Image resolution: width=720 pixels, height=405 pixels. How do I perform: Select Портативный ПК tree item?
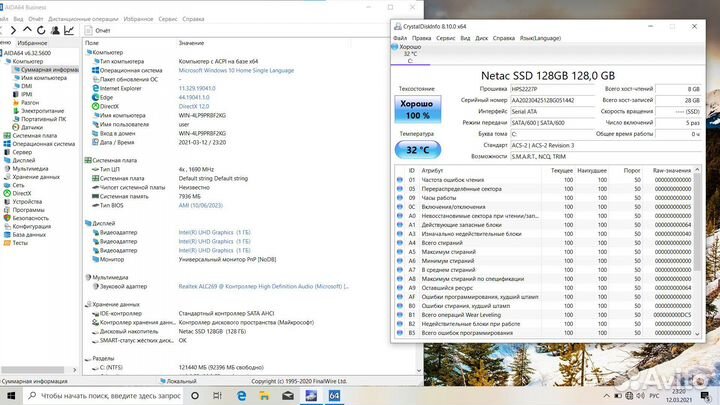[39, 119]
